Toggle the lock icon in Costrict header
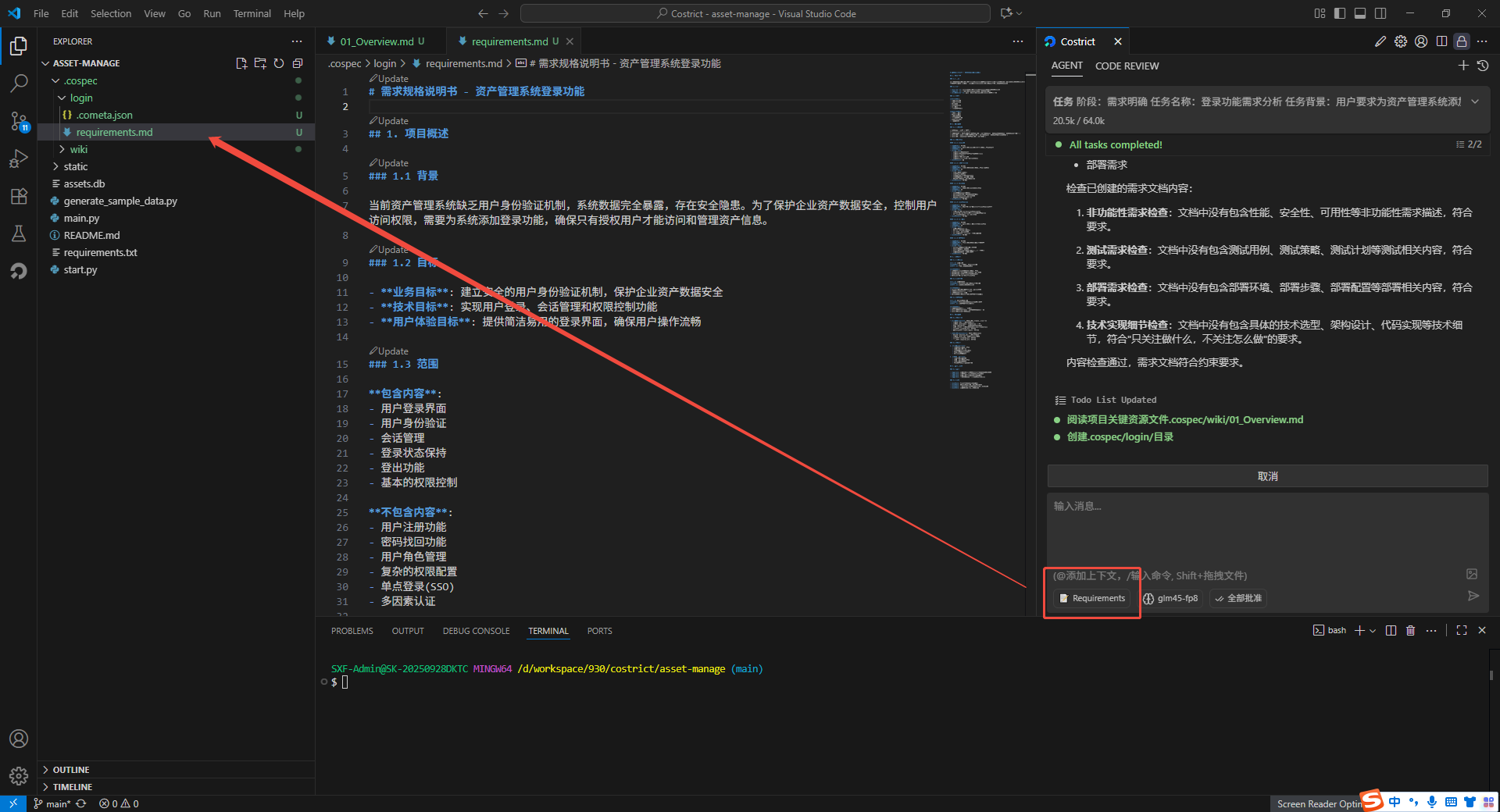1500x812 pixels. tap(1462, 41)
